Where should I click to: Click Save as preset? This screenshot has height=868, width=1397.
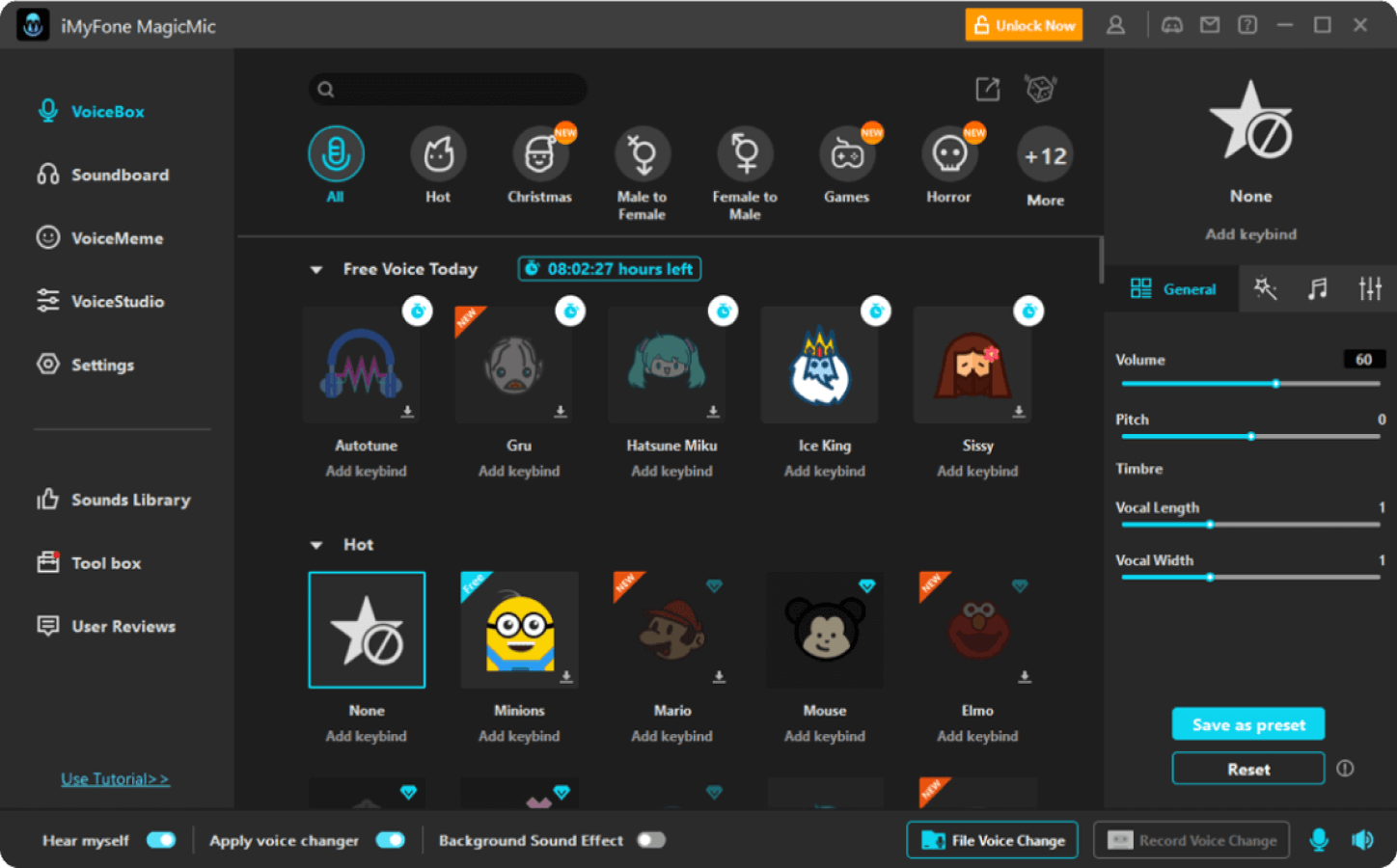[x=1248, y=724]
